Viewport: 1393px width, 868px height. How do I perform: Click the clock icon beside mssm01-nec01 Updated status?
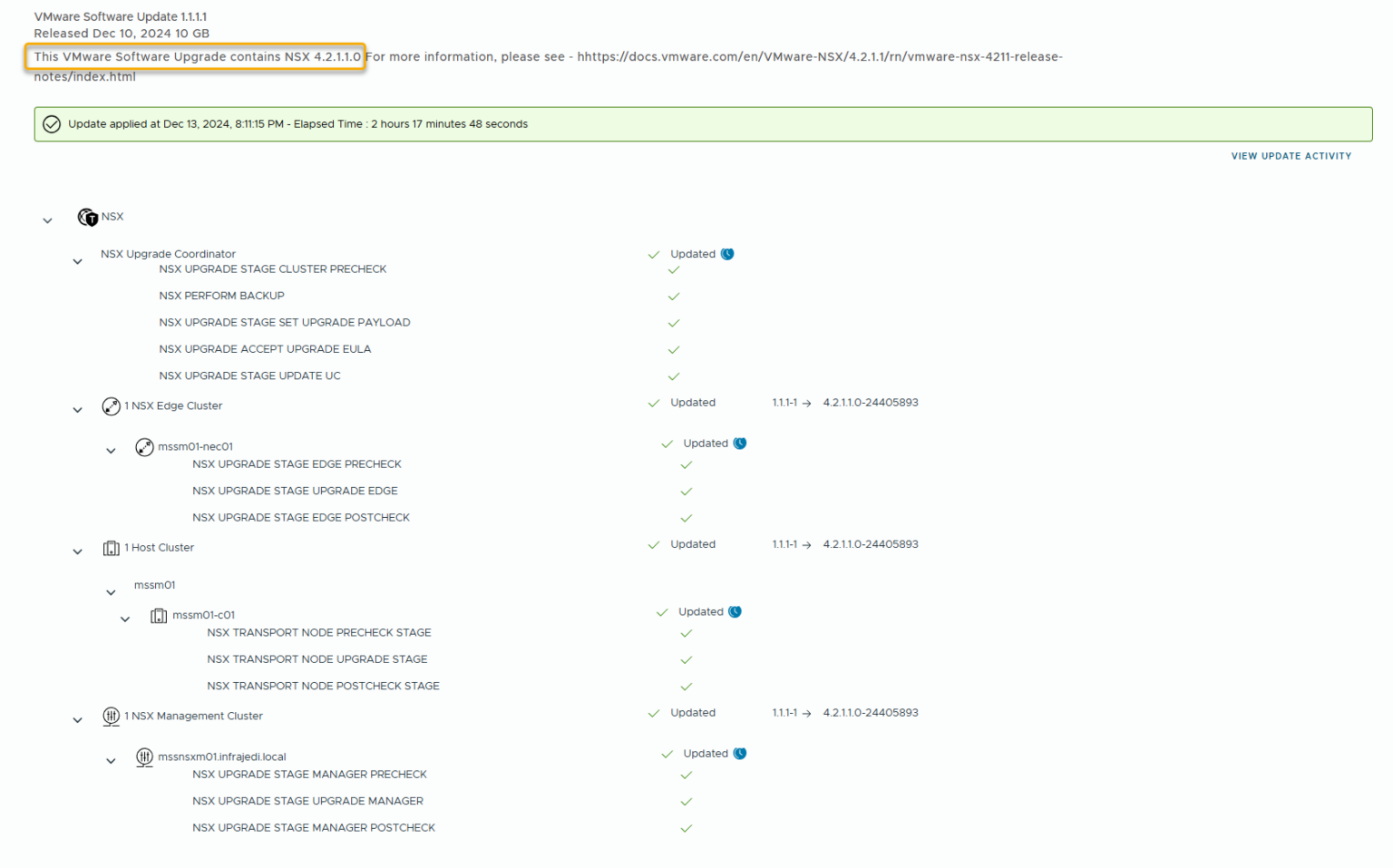pos(741,443)
